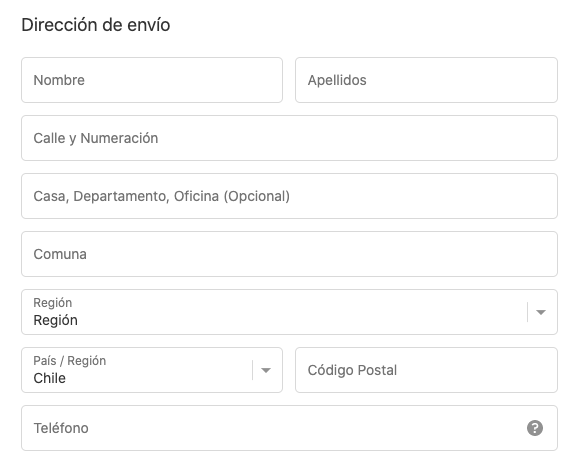The image size is (577, 460).
Task: Click into the Apellidos field
Action: [426, 80]
